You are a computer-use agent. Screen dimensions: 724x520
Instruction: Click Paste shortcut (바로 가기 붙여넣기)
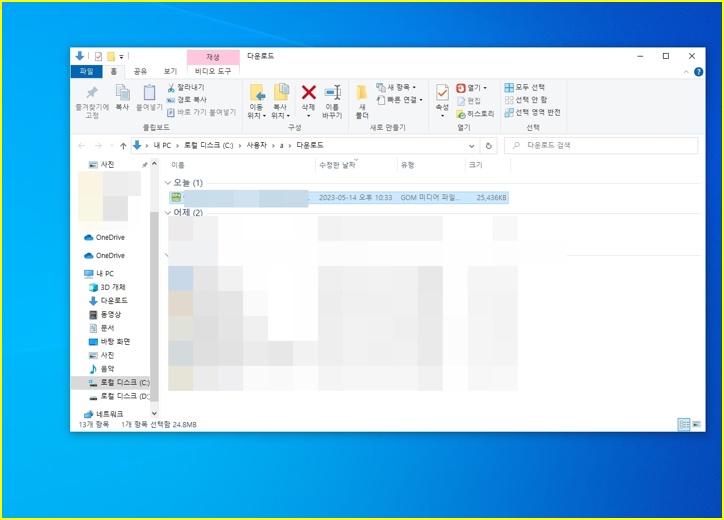pyautogui.click(x=201, y=112)
